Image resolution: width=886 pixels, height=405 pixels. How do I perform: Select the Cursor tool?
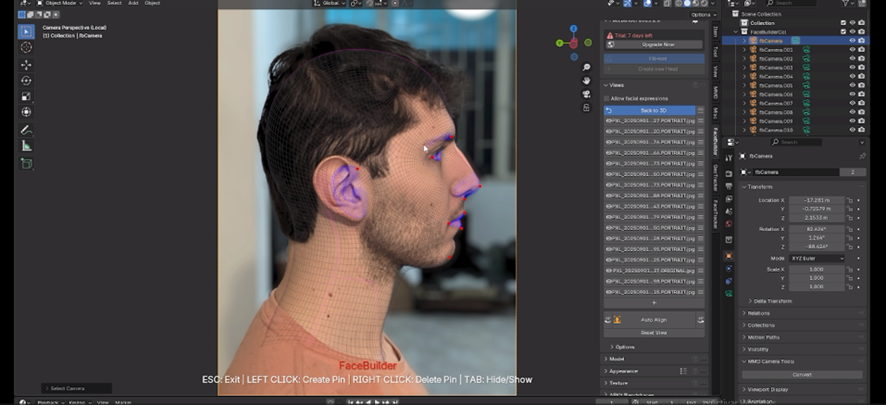click(x=26, y=48)
